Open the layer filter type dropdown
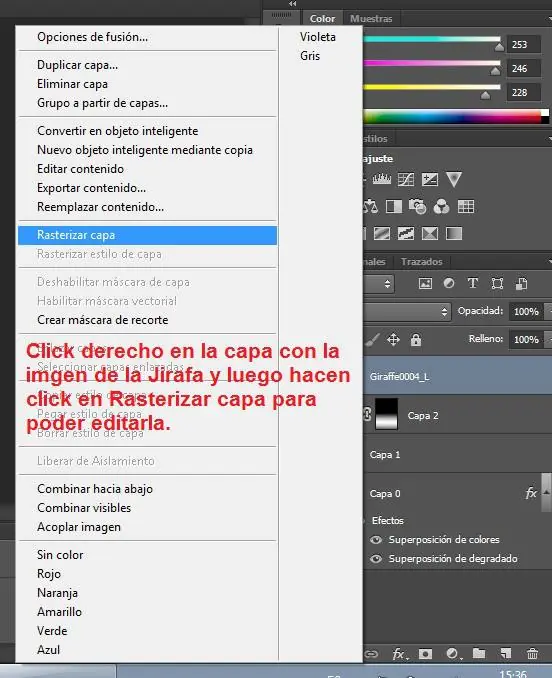Screen dimensions: 552x678 [378, 284]
